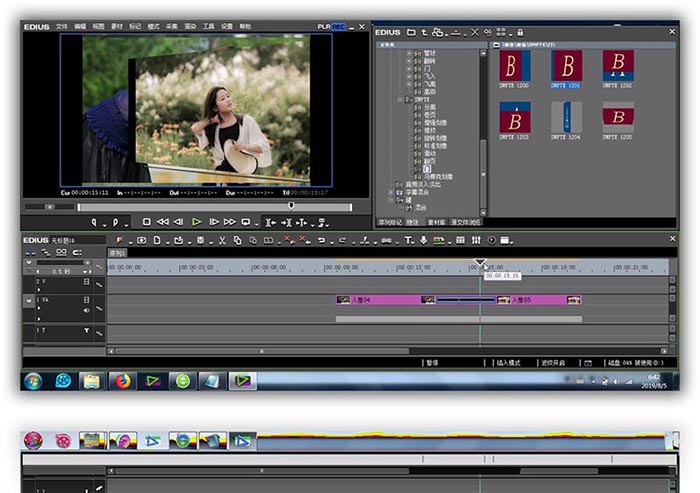Toggle group/link mode icon above track headers
Image resolution: width=700 pixels, height=493 pixels.
61,252
